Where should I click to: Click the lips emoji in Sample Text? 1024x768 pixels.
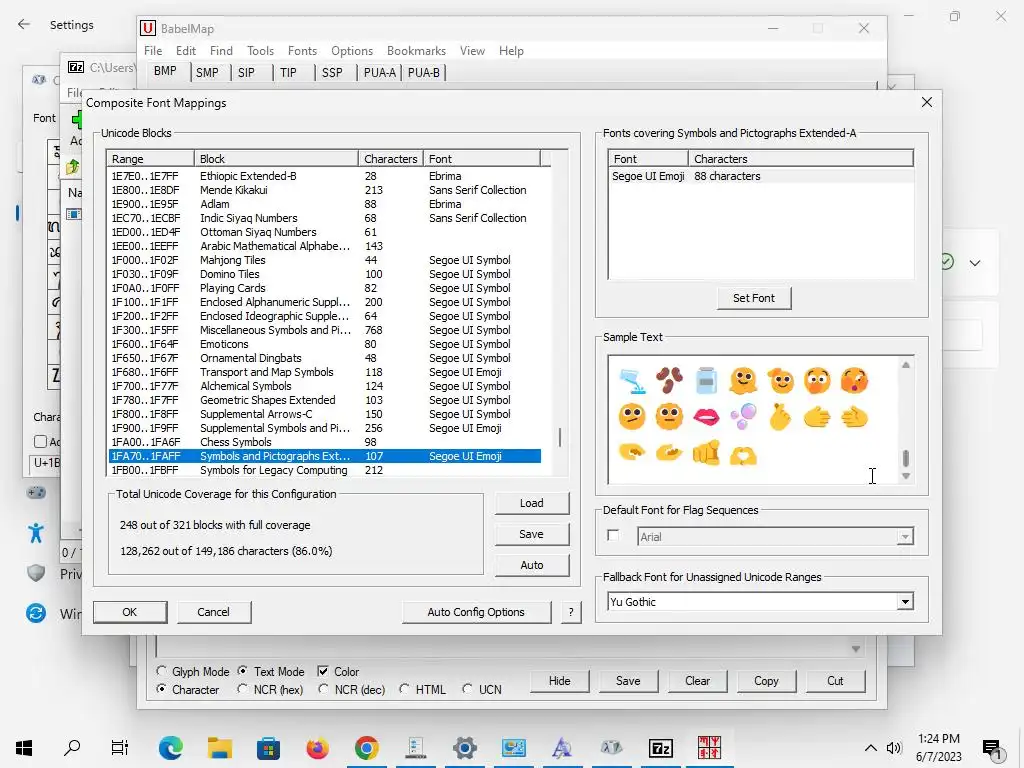(706, 417)
